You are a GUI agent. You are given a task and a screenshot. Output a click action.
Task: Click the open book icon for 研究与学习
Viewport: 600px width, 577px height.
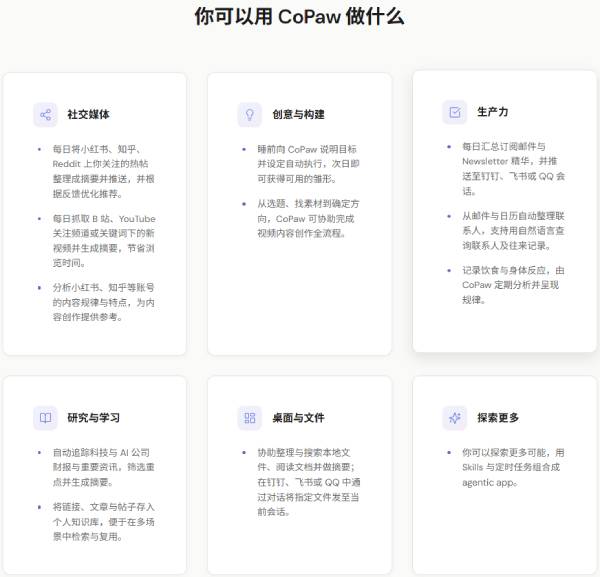45,417
